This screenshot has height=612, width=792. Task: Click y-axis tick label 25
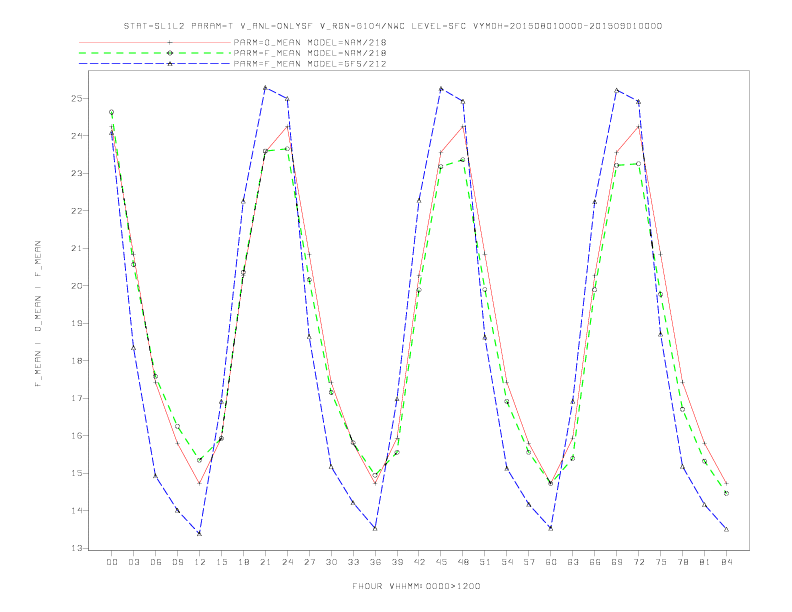[77, 98]
